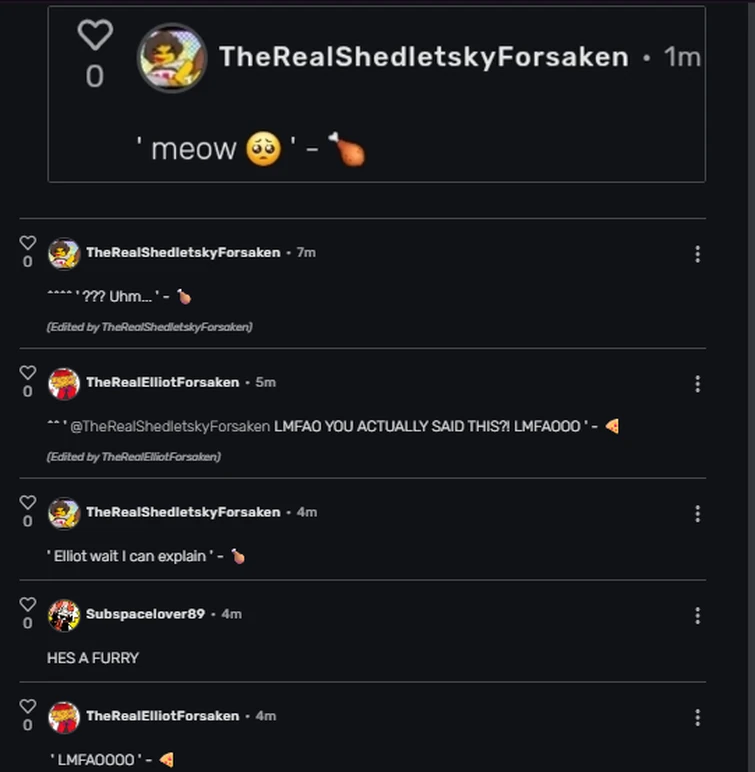Like the 'LMFAO YOU ACTUALLY SAID THIS' comment

click(x=28, y=373)
